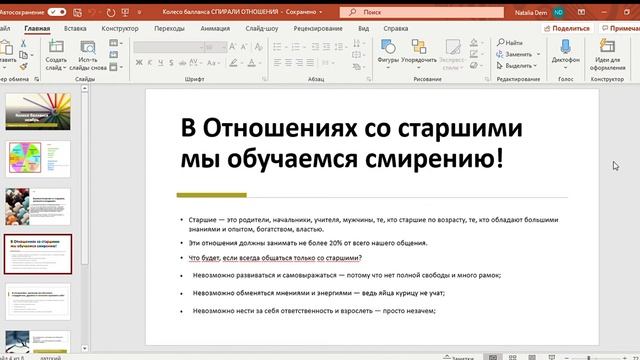Click Исп-ть слайды снова button
The width and height of the screenshot is (640, 360).
pyautogui.click(x=88, y=55)
